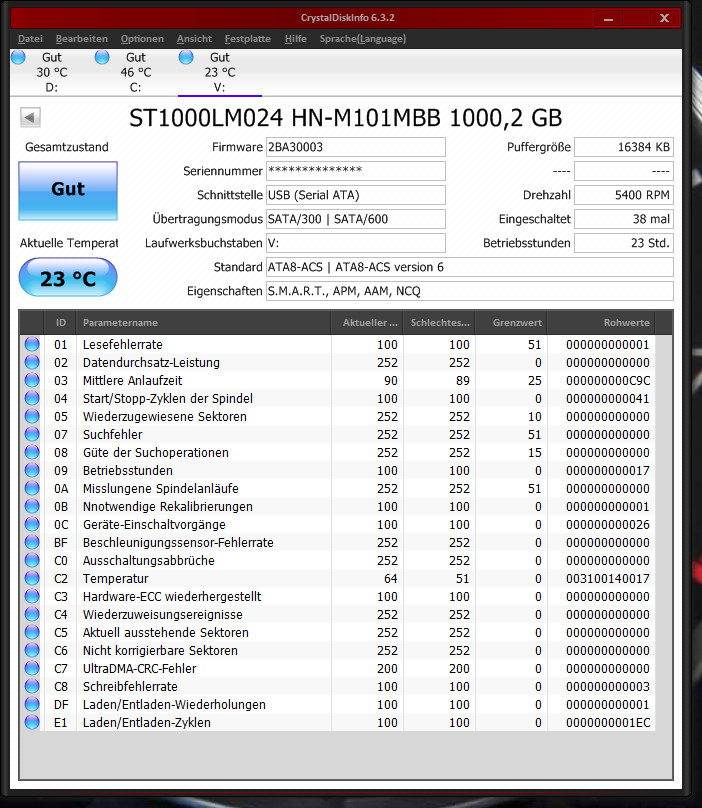Viewport: 702px width, 808px height.
Task: Click the Aktueller column header
Action: pyautogui.click(x=367, y=323)
